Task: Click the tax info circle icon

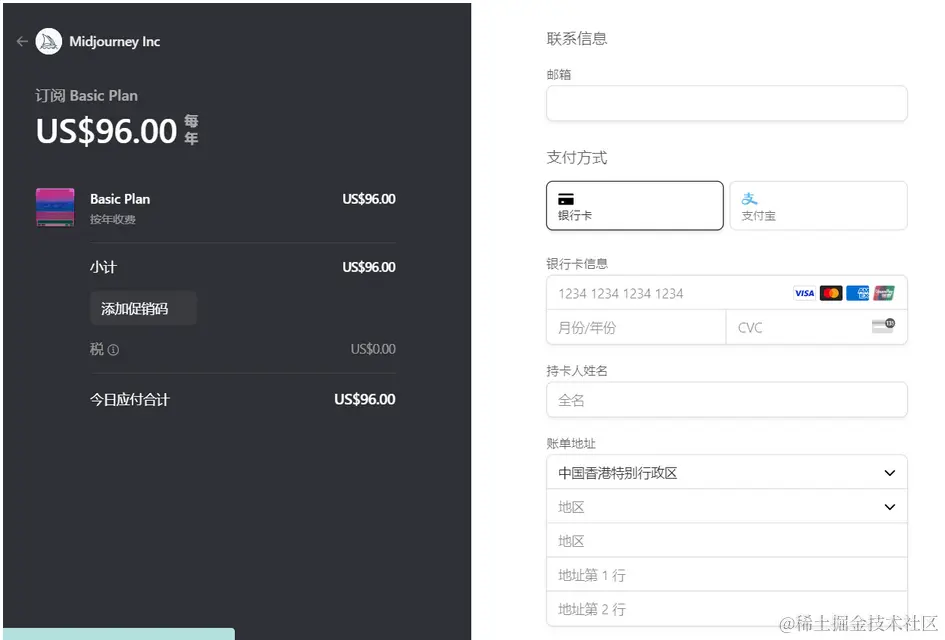Action: (113, 350)
